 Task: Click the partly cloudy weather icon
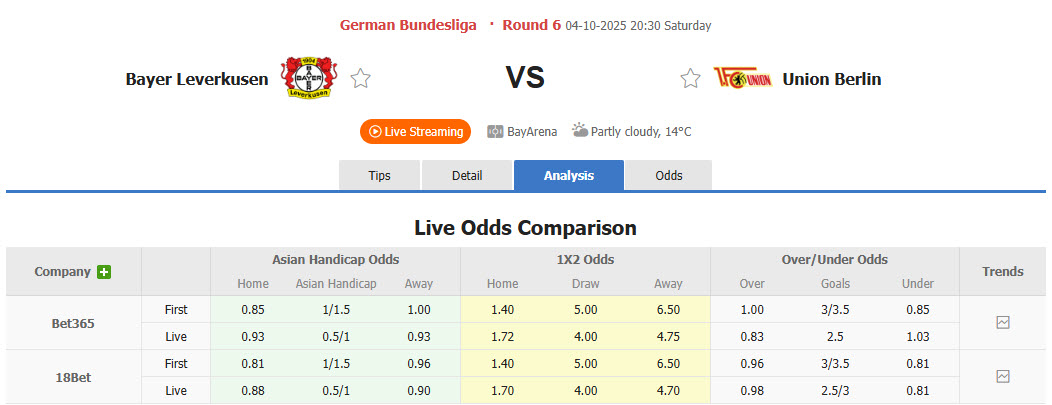pyautogui.click(x=580, y=131)
